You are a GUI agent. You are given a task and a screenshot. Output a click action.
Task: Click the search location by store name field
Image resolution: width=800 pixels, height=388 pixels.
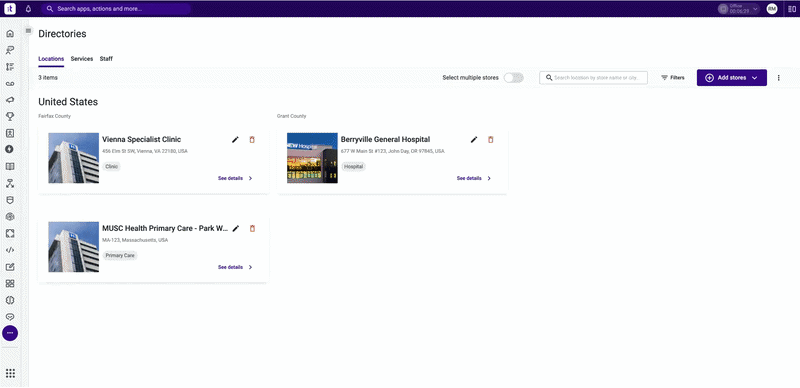pyautogui.click(x=593, y=78)
